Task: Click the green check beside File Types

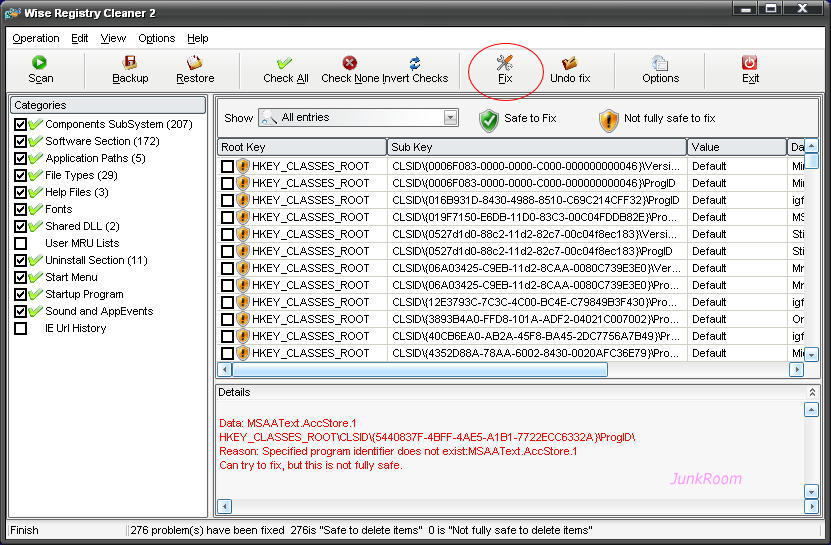Action: tap(36, 175)
